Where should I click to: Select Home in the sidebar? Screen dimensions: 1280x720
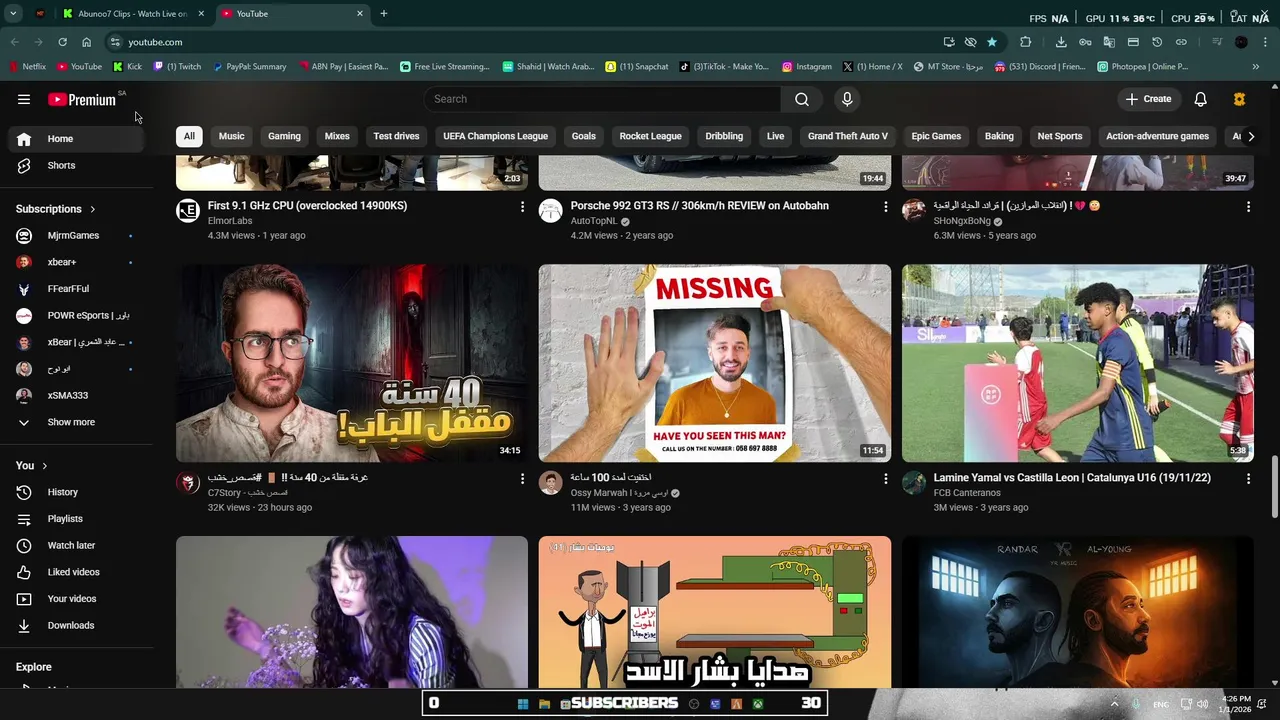tap(76, 139)
